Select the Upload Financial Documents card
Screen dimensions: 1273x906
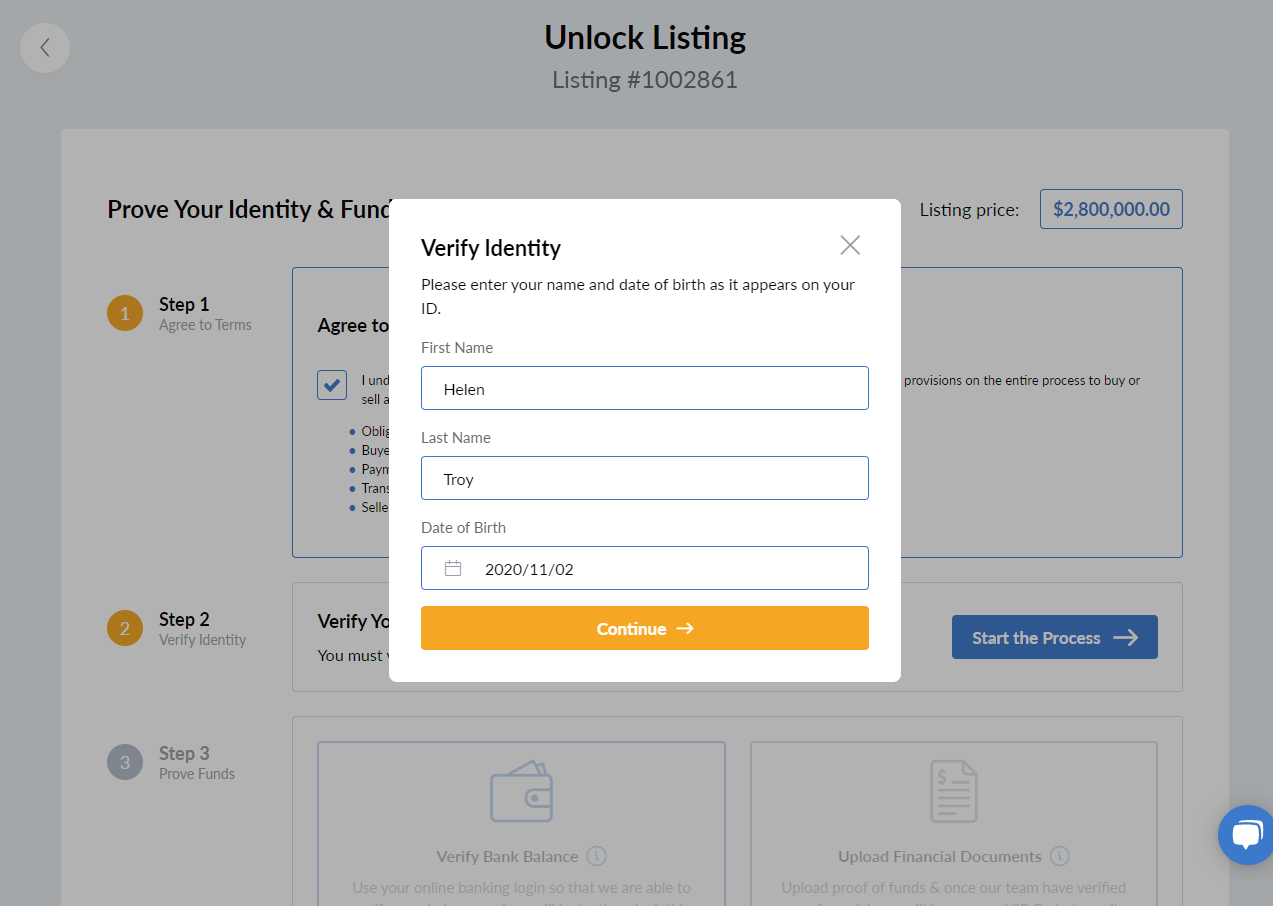(954, 823)
